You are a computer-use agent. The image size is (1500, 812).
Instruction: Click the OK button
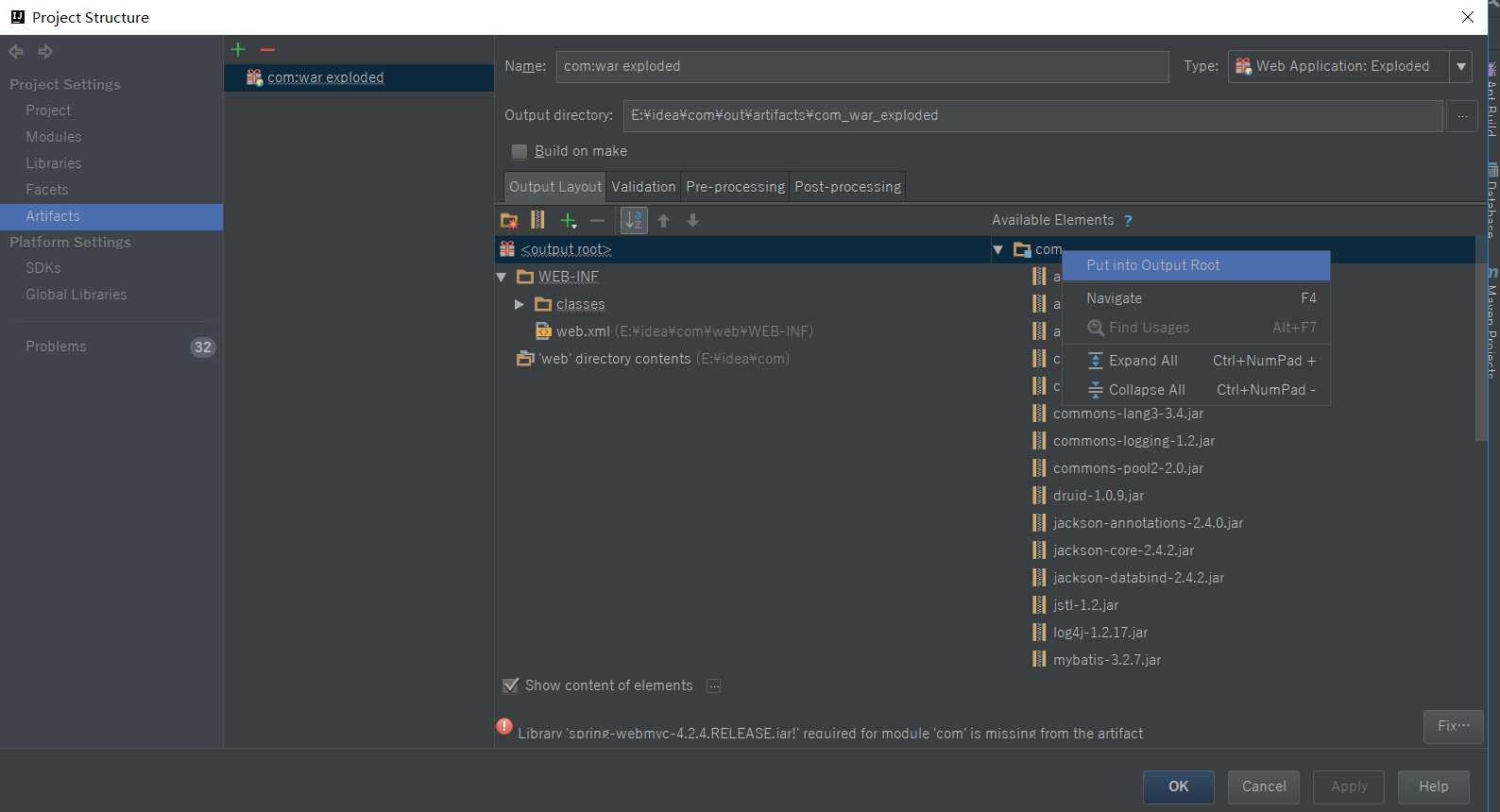[x=1179, y=787]
